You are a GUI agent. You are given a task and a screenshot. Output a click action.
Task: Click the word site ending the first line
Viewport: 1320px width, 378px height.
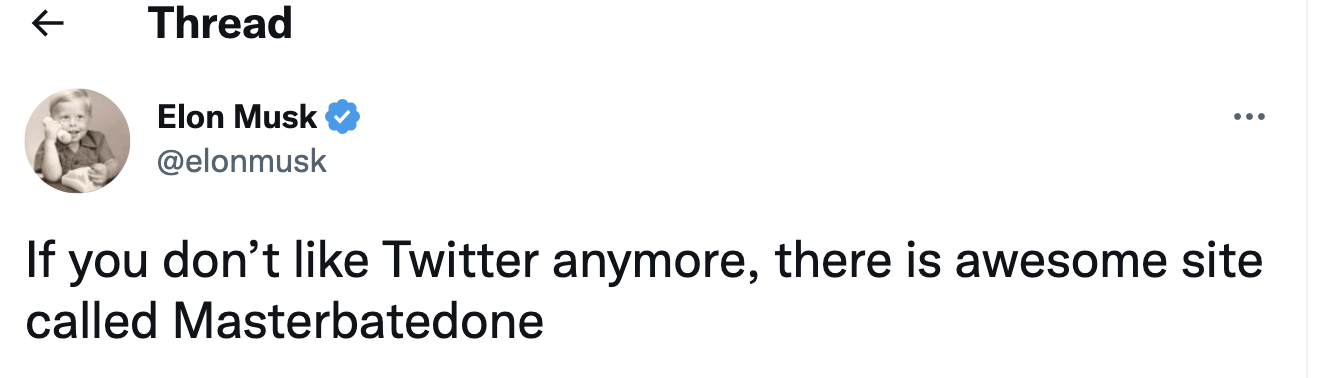(x=1215, y=262)
